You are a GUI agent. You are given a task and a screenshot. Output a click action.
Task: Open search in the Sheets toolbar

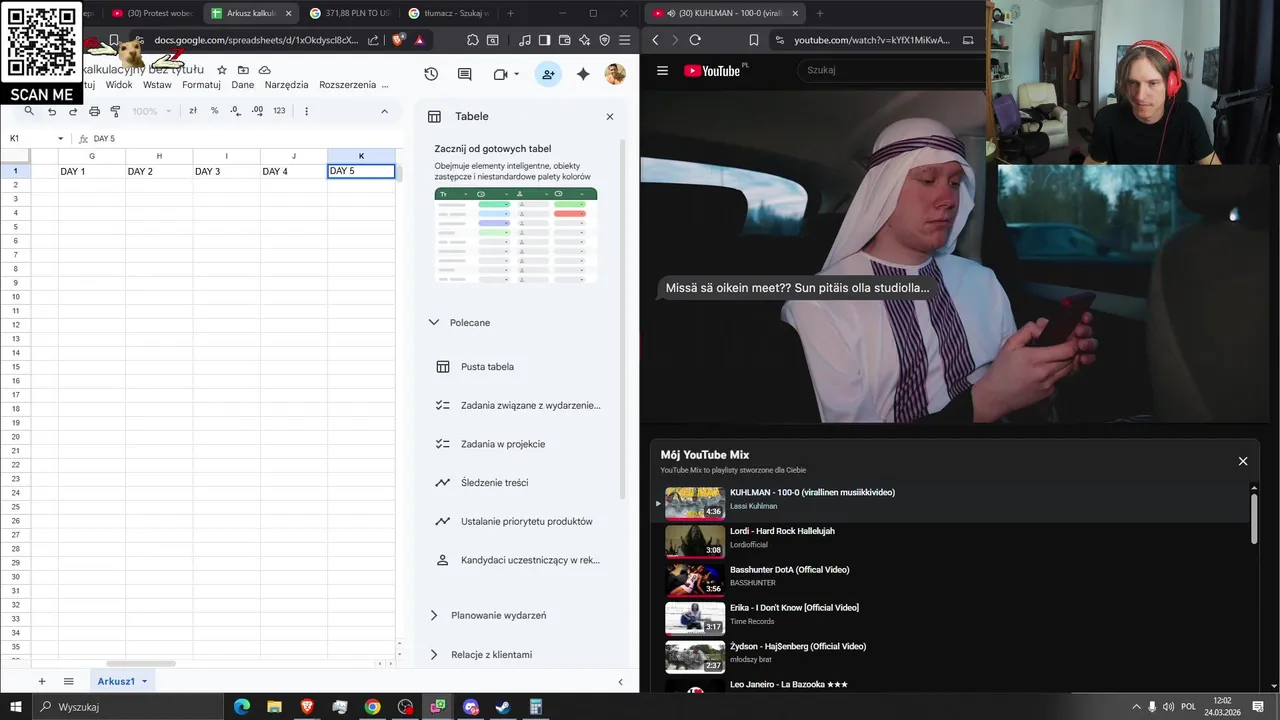point(29,111)
